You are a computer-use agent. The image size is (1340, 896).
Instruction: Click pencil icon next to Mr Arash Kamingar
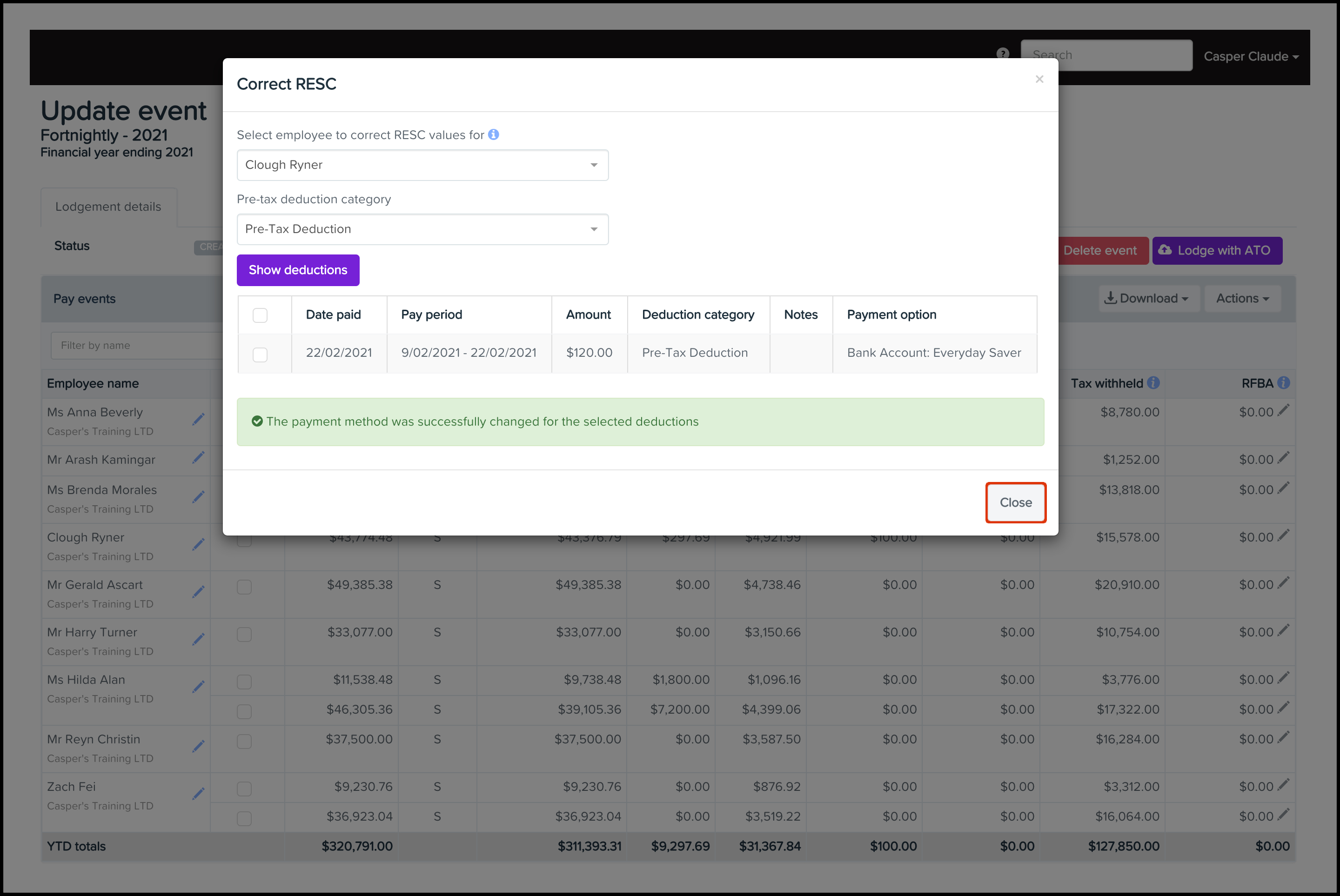pyautogui.click(x=198, y=458)
